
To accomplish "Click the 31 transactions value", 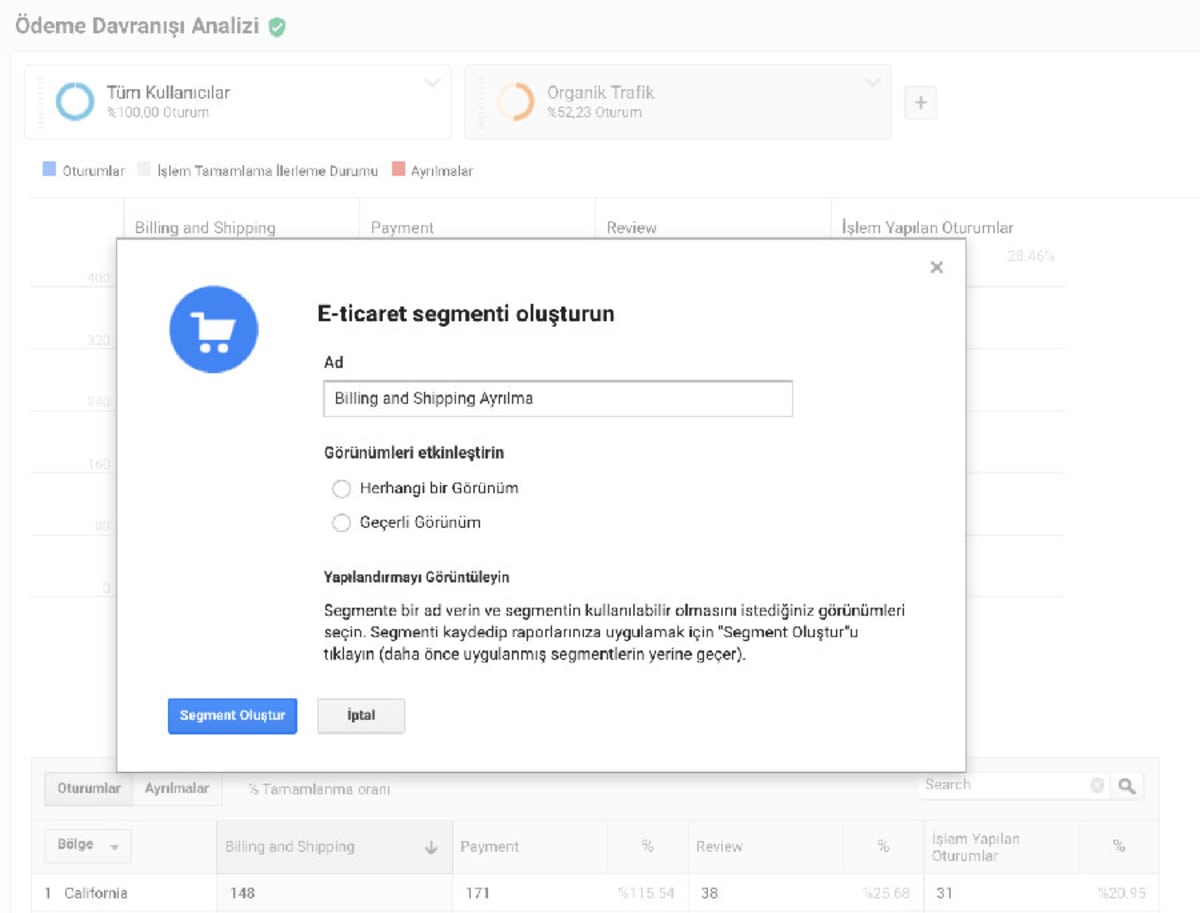I will pos(944,893).
